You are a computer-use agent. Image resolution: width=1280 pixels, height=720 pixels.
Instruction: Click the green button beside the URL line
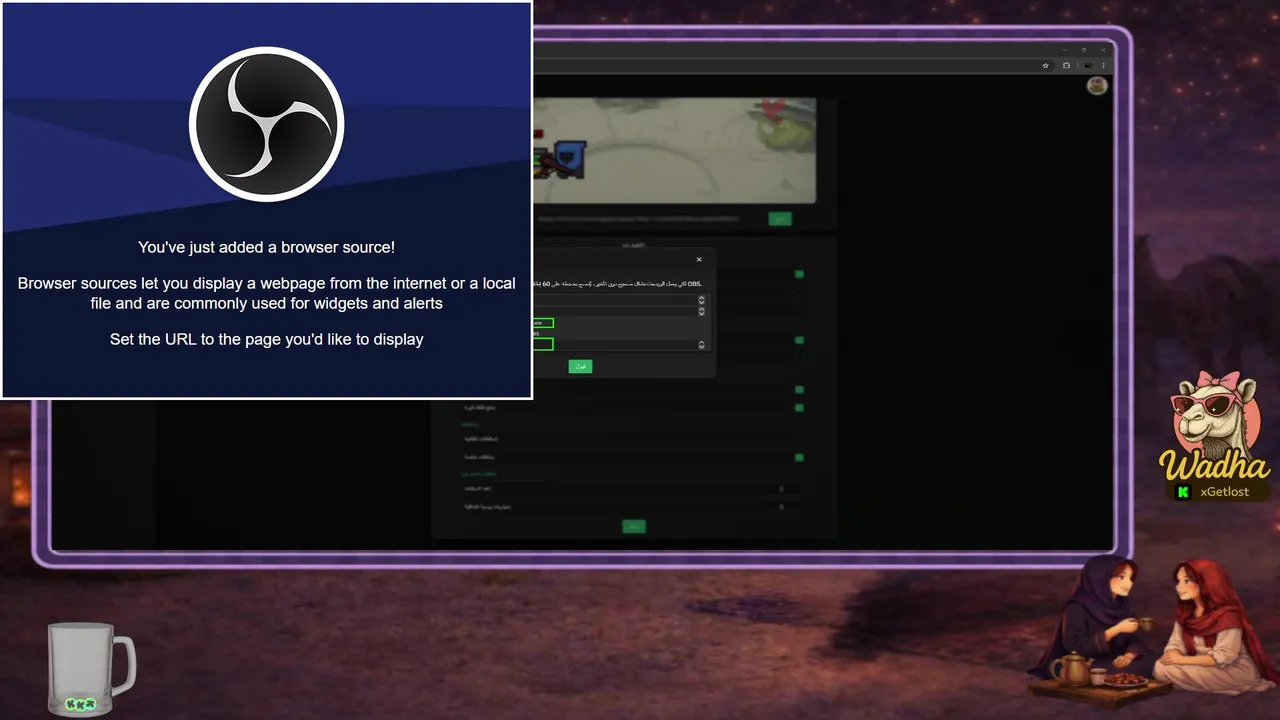[x=780, y=218]
